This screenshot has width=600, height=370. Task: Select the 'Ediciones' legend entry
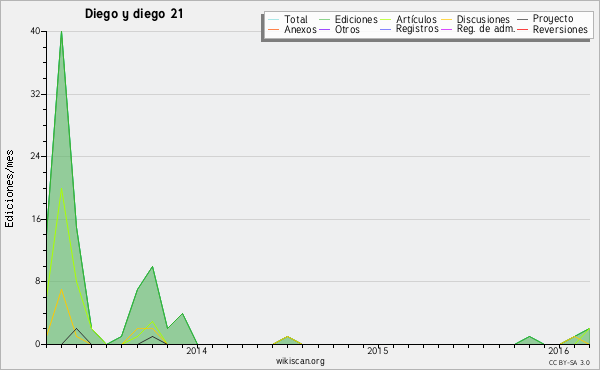(x=356, y=19)
